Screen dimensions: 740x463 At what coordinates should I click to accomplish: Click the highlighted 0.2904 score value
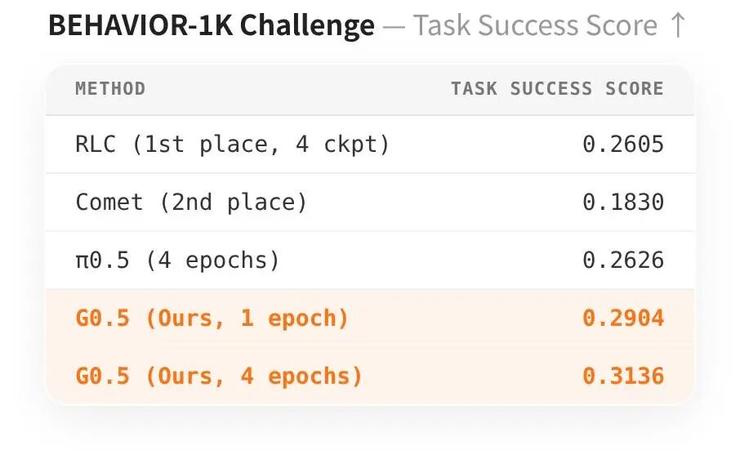[x=623, y=319]
